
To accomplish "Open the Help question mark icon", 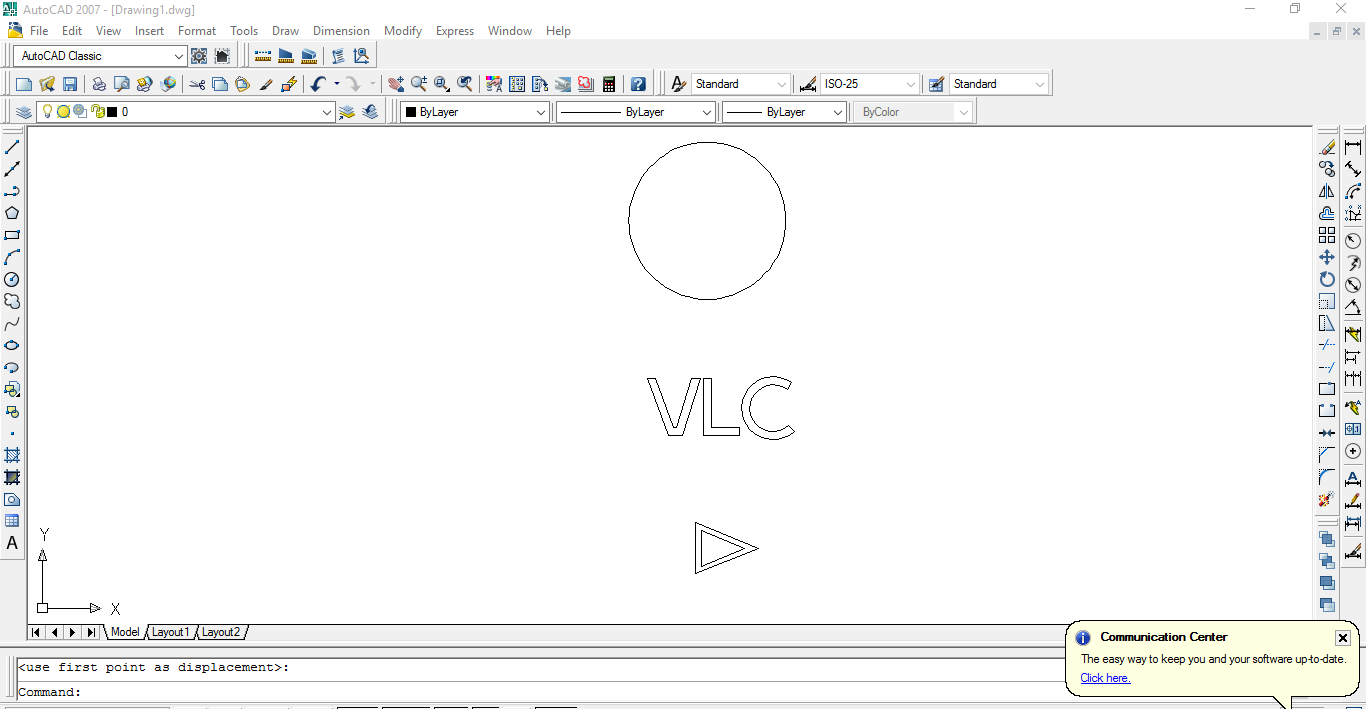I will tap(638, 84).
